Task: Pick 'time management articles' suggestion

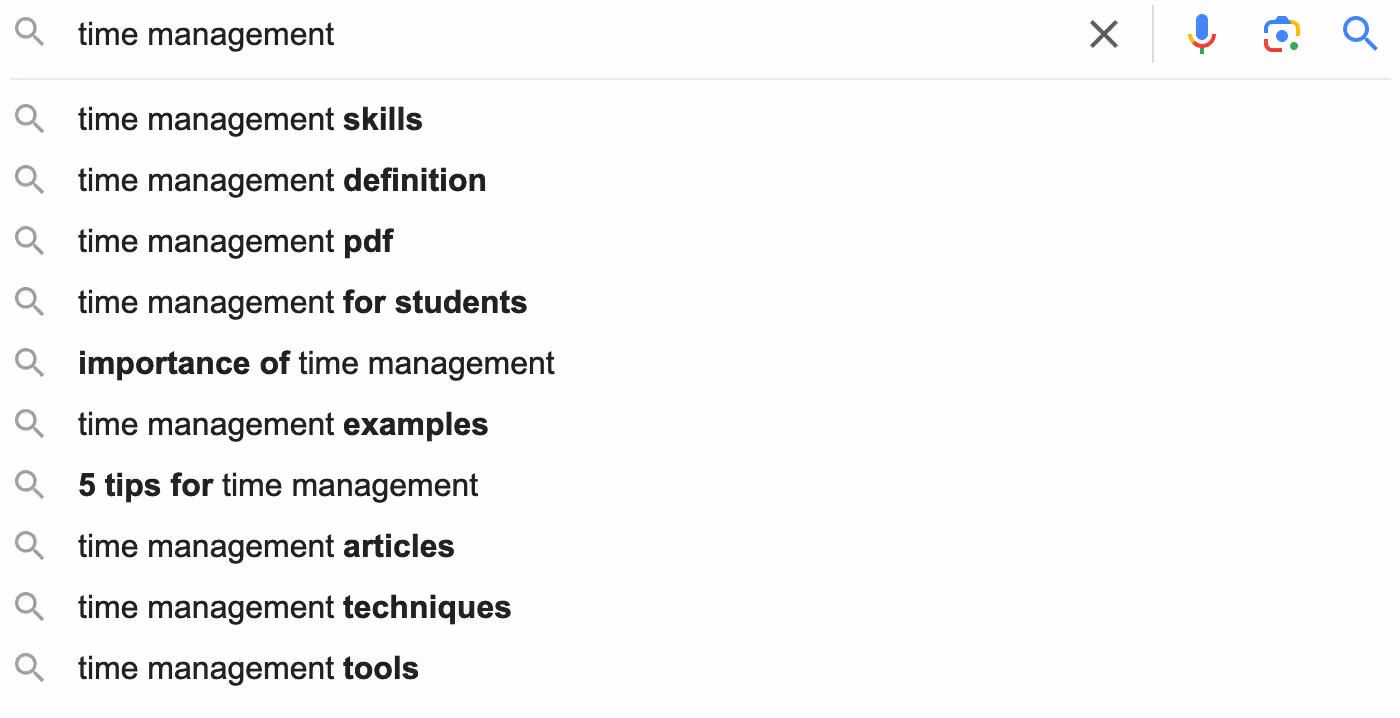Action: pyautogui.click(x=700, y=547)
